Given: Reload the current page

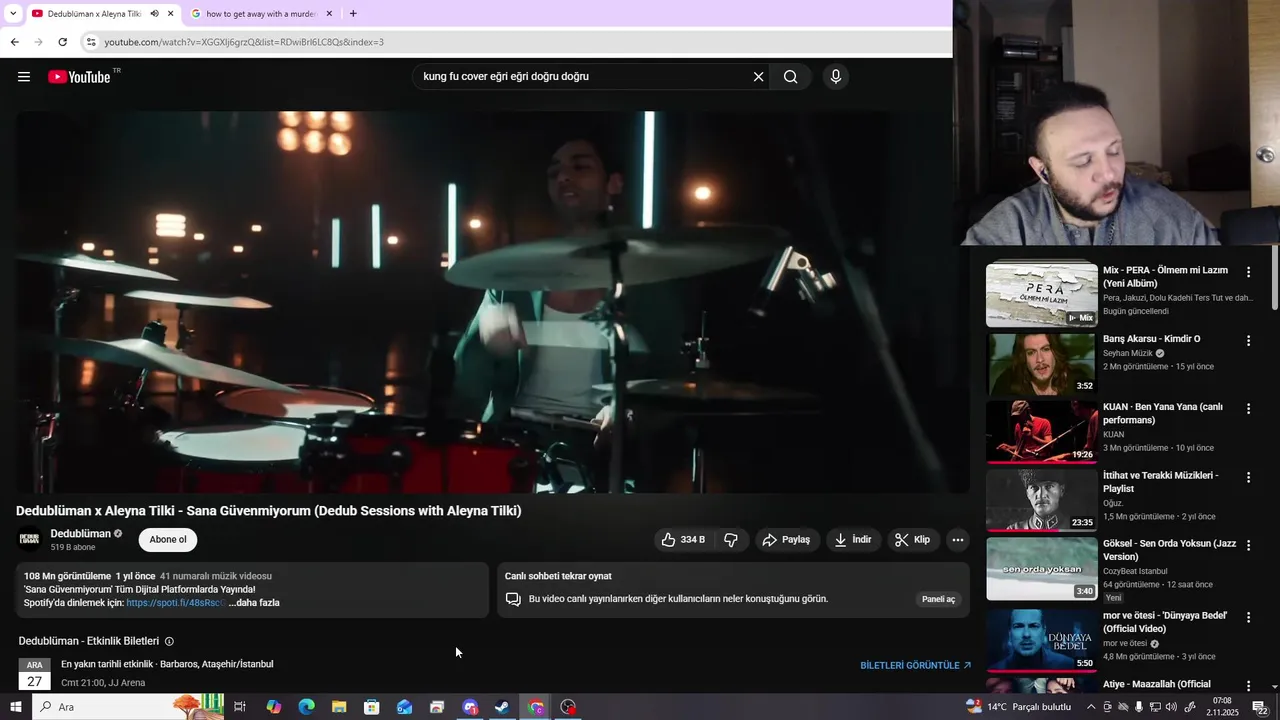Looking at the screenshot, I should click(62, 42).
